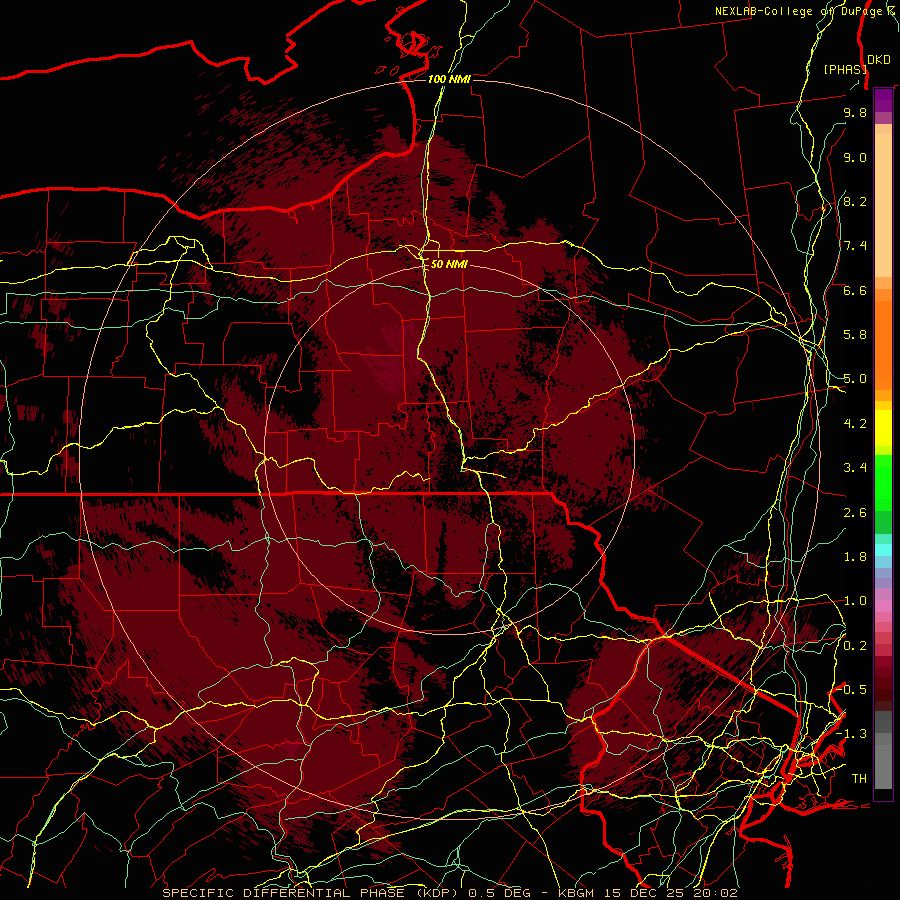Click the 0.2 scale value
The height and width of the screenshot is (900, 900).
tap(855, 645)
